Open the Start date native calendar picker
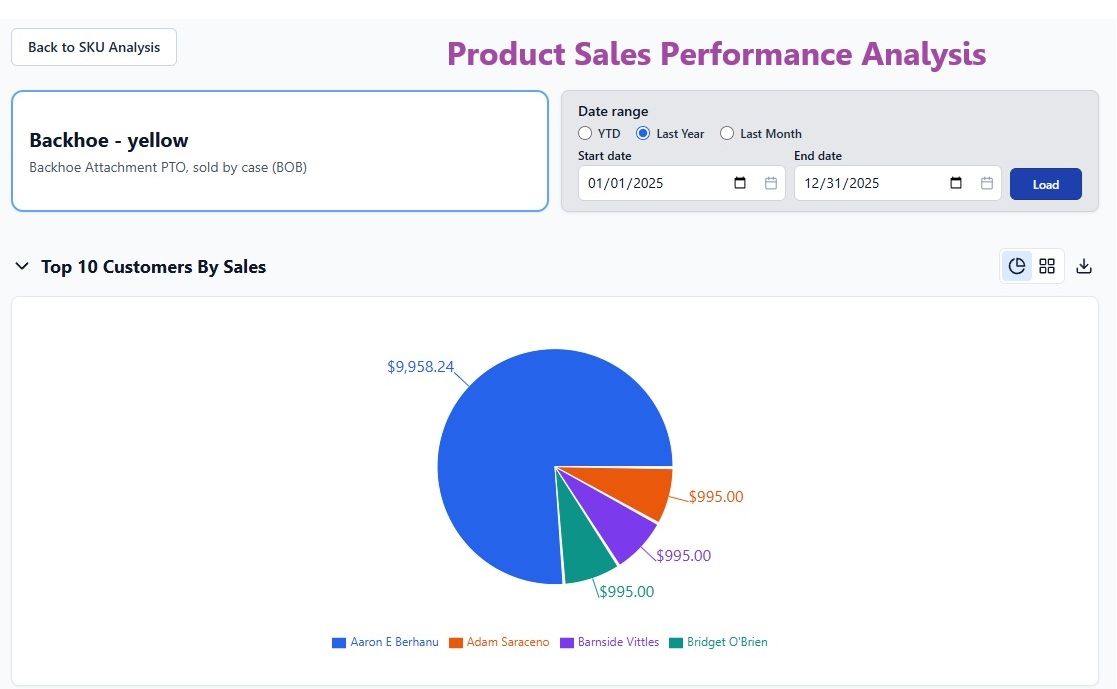1117x689 pixels. click(740, 183)
